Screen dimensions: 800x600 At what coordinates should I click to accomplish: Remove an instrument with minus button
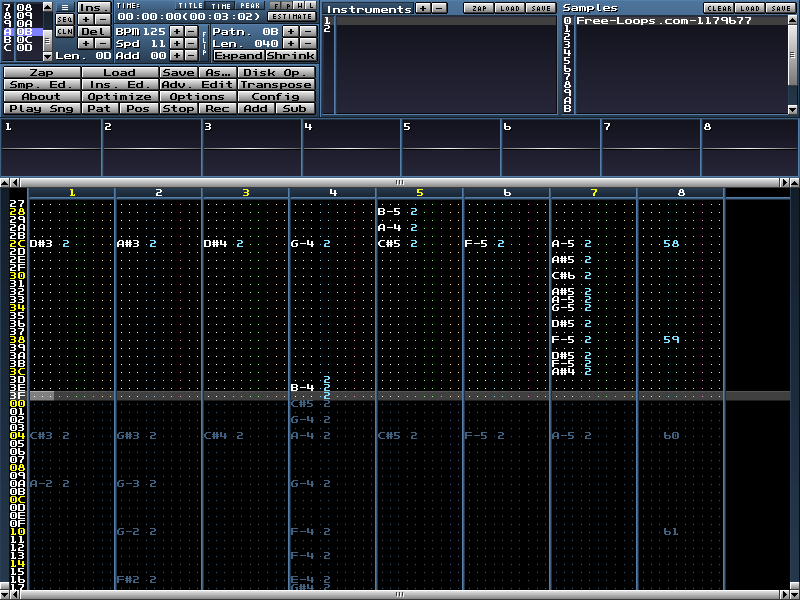pyautogui.click(x=439, y=8)
